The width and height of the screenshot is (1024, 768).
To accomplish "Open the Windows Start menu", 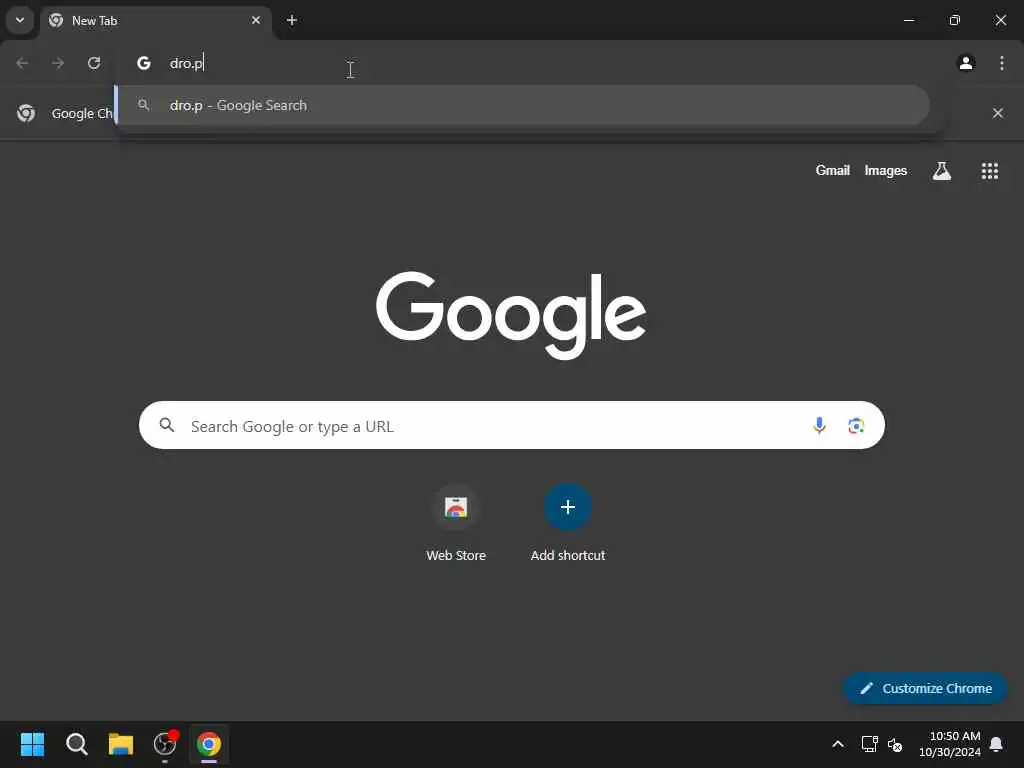I will (x=33, y=744).
